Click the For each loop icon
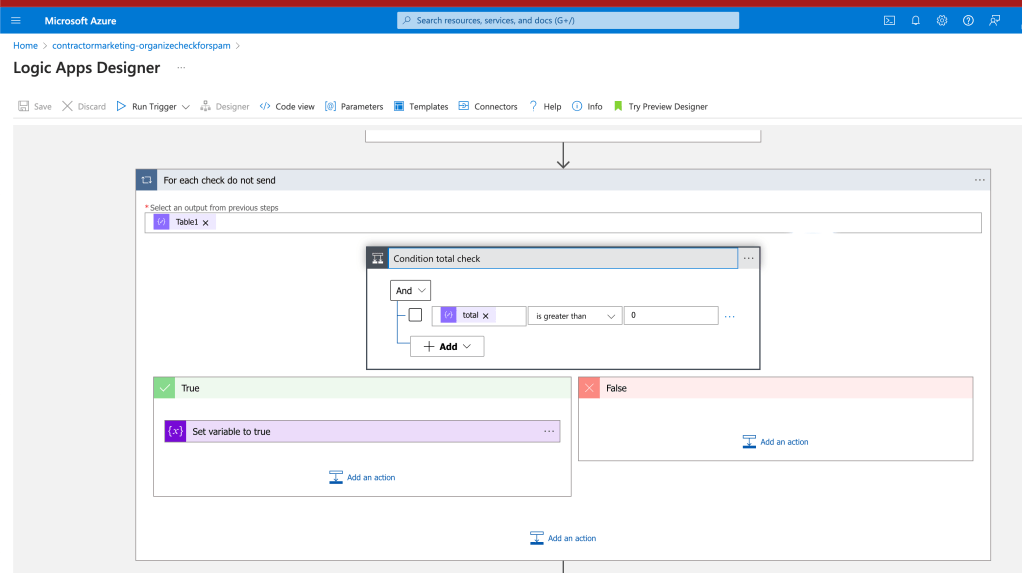The height and width of the screenshot is (573, 1022). [x=147, y=180]
